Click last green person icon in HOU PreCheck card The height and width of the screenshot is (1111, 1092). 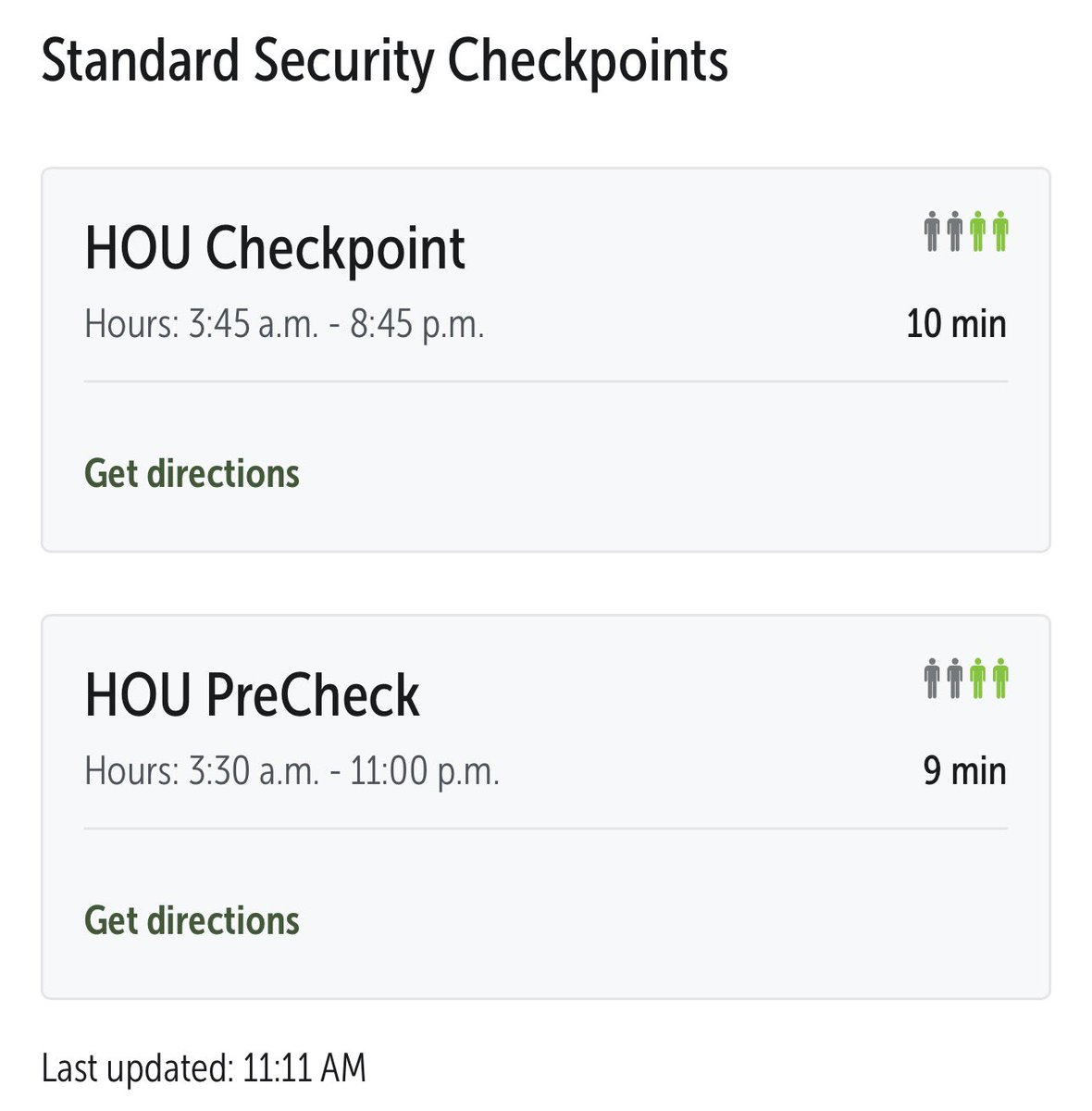tap(999, 679)
